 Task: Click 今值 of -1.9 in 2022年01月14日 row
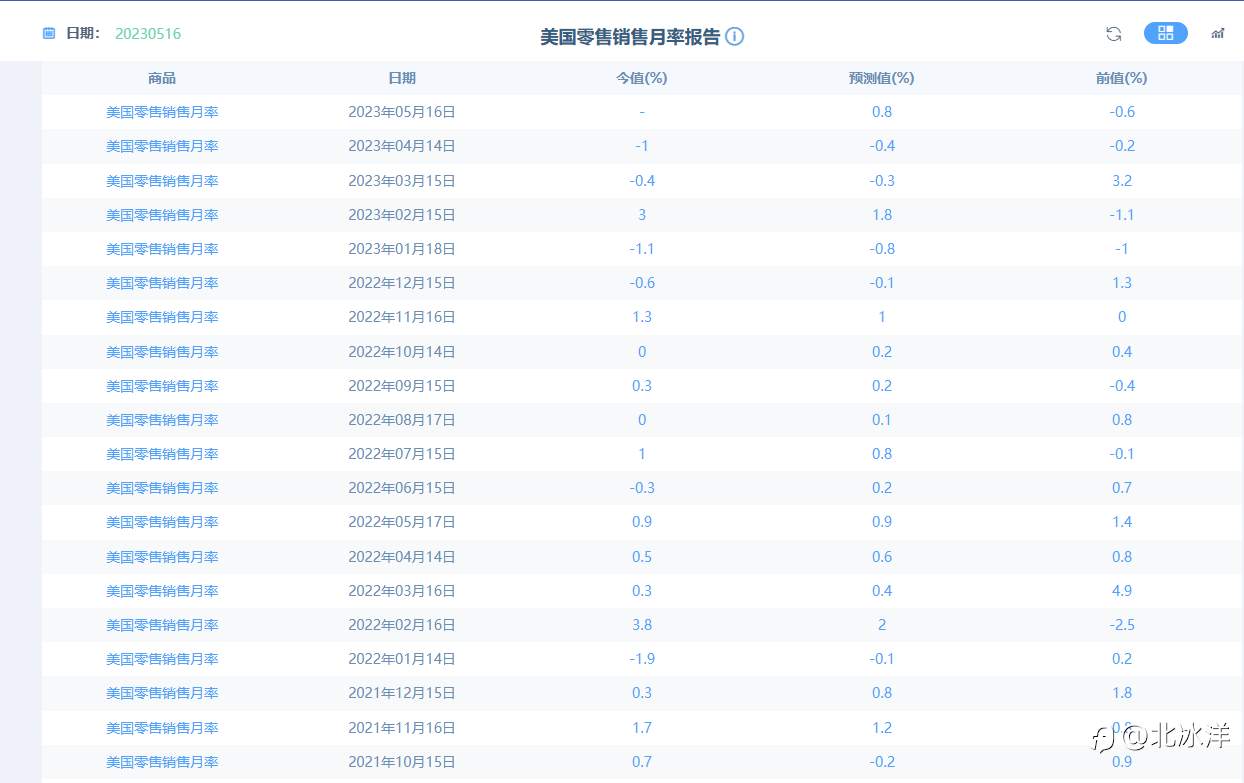click(x=642, y=659)
